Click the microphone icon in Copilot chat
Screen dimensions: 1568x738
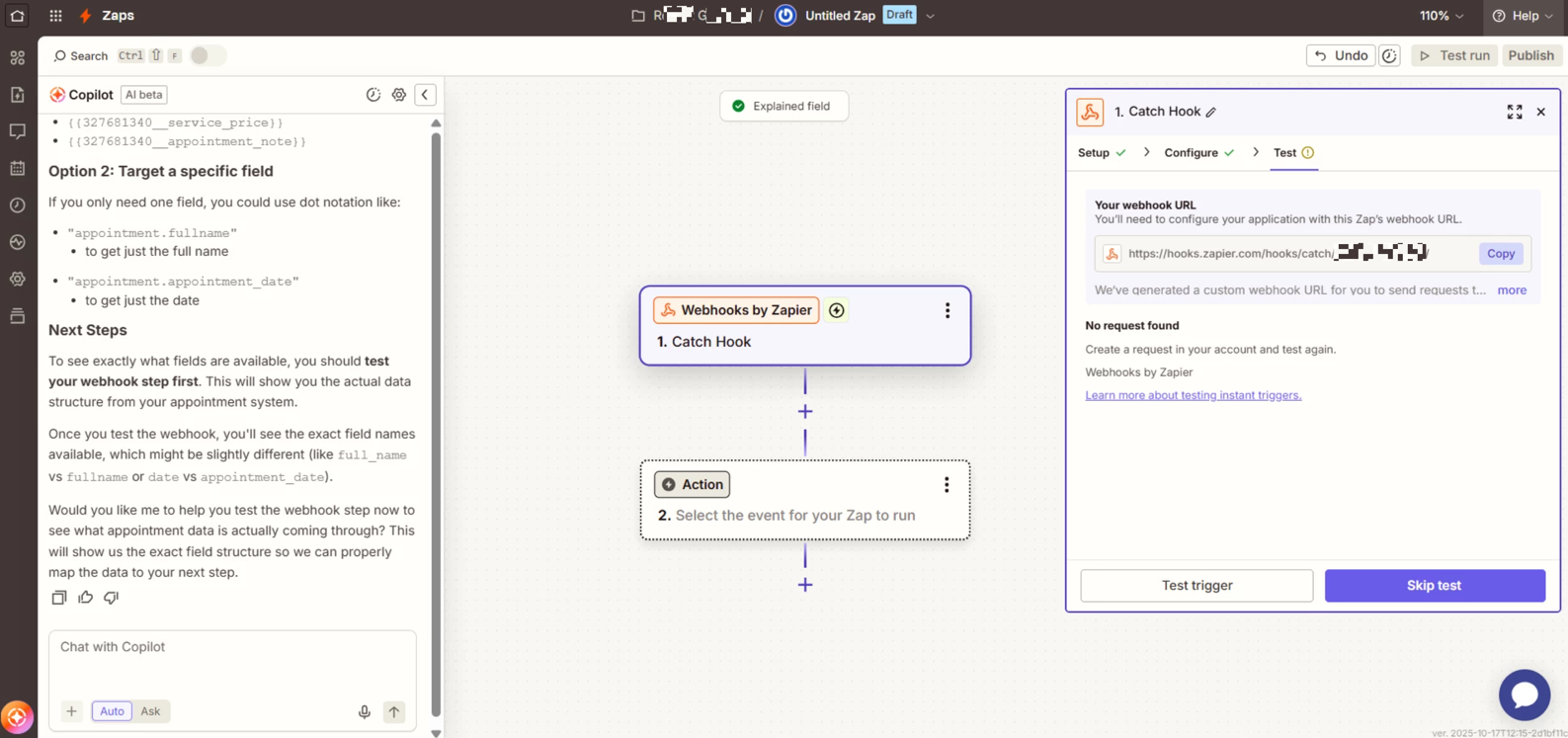tap(365, 711)
